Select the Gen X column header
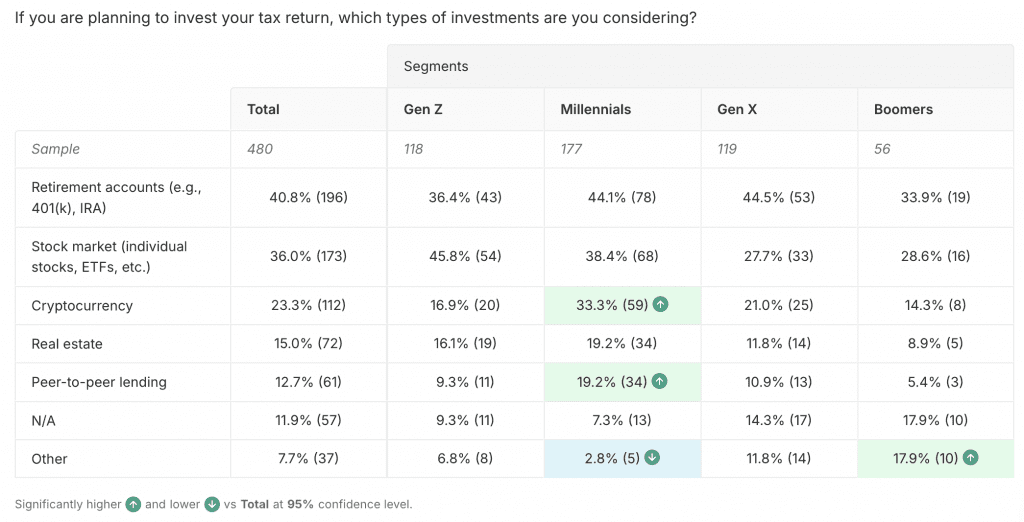 pos(737,109)
